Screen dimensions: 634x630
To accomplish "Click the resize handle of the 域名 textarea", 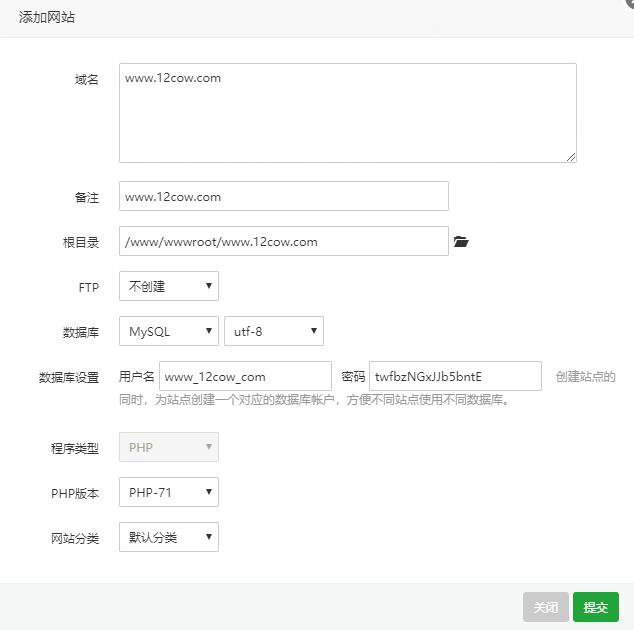I will tap(571, 156).
